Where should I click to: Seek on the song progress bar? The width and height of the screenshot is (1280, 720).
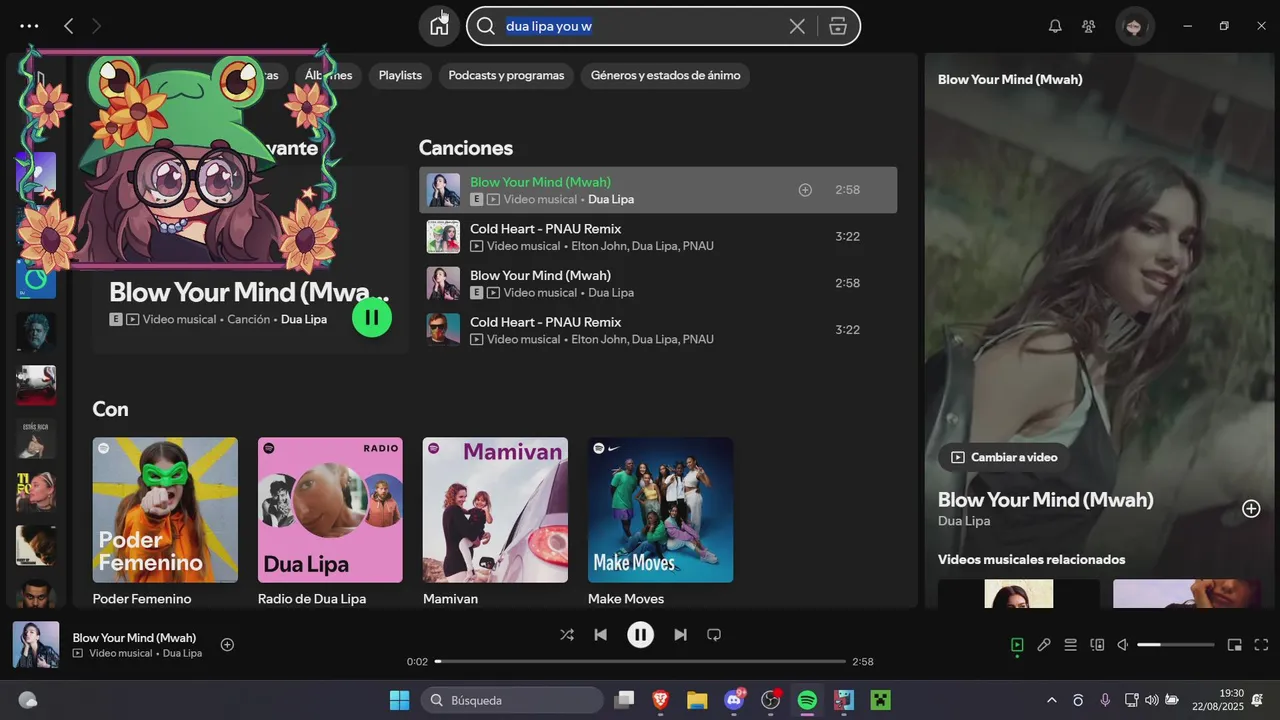640,661
